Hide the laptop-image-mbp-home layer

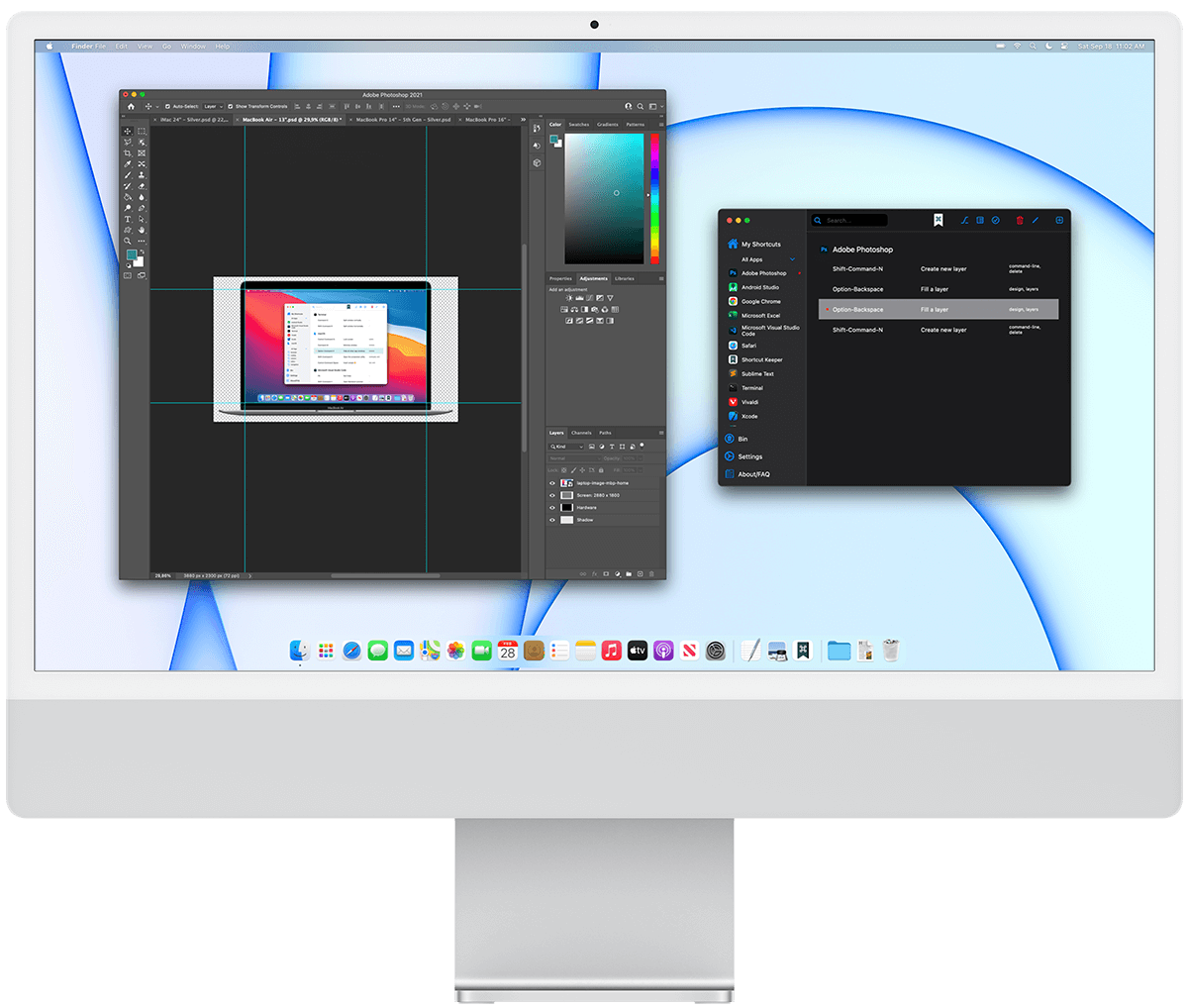click(x=552, y=483)
